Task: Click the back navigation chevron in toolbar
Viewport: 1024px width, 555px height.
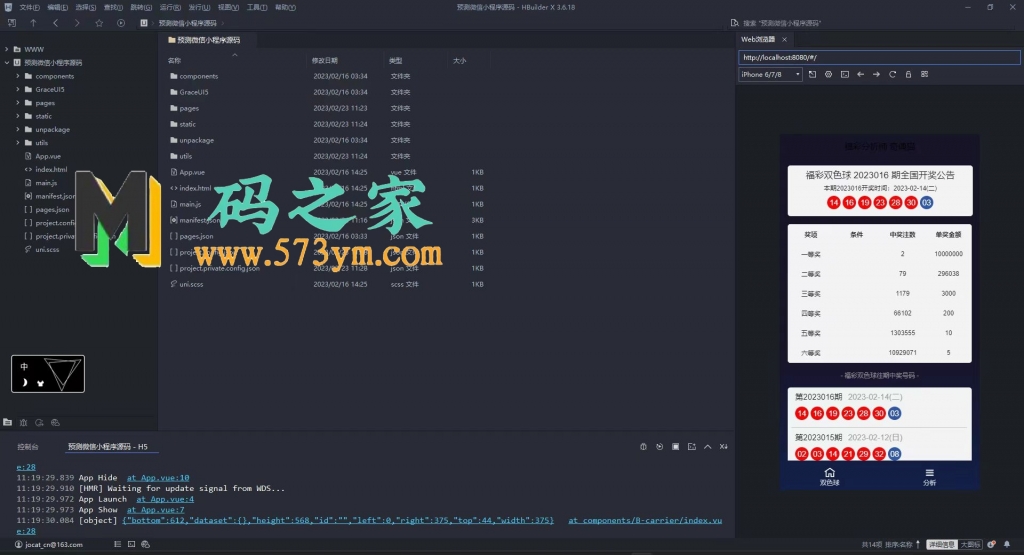Action: point(56,23)
